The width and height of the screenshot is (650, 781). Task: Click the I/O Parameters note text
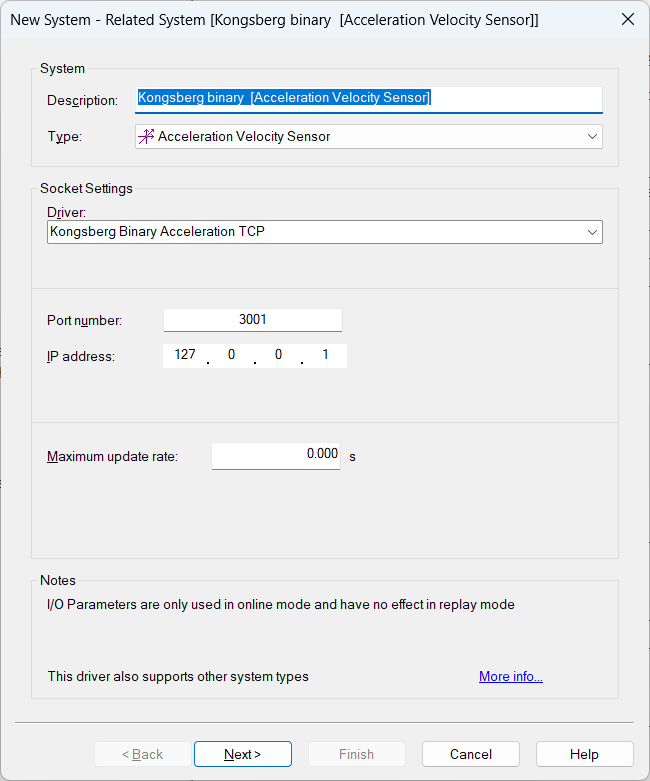click(280, 604)
